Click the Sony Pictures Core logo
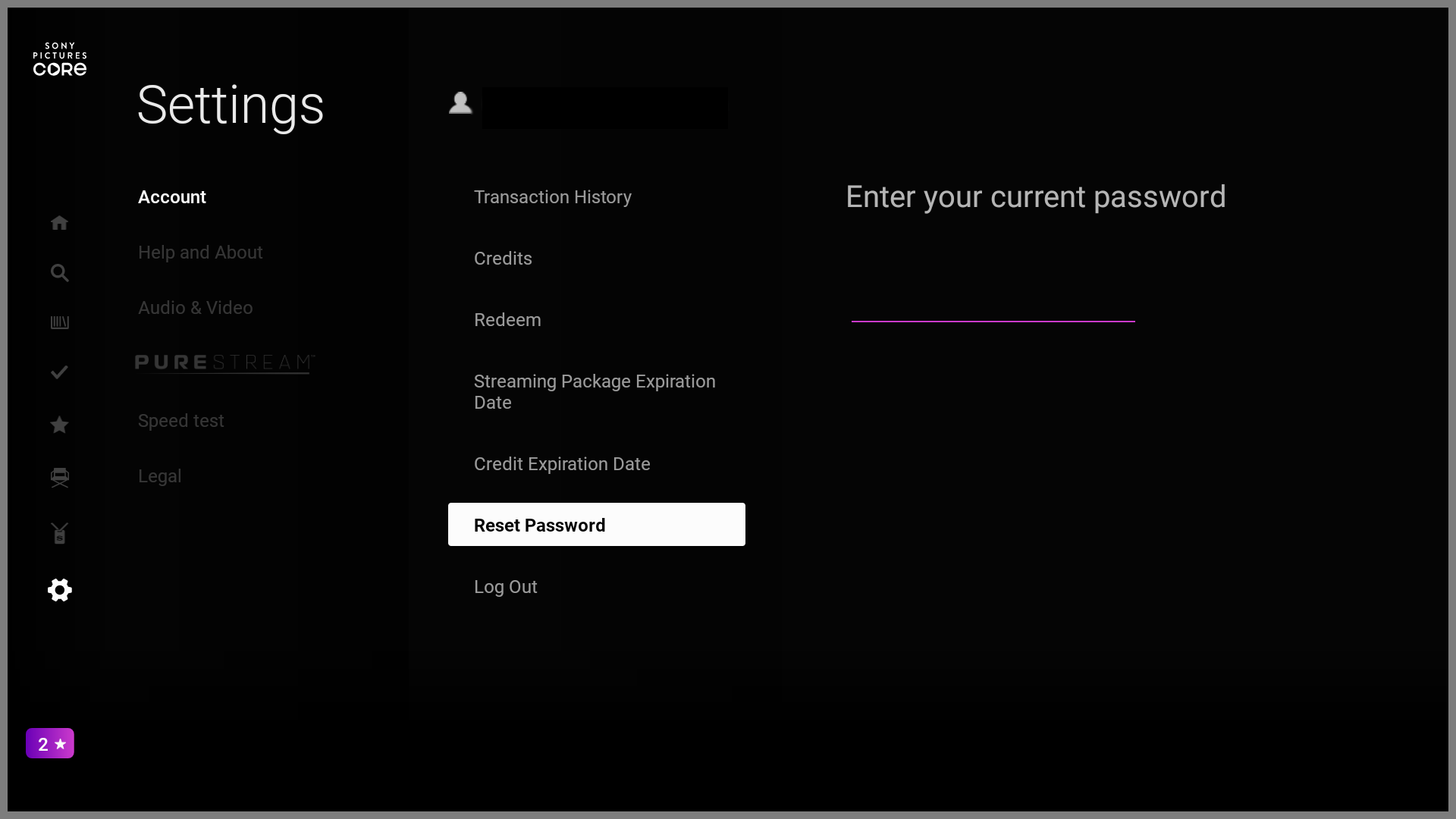The image size is (1456, 819). coord(60,59)
